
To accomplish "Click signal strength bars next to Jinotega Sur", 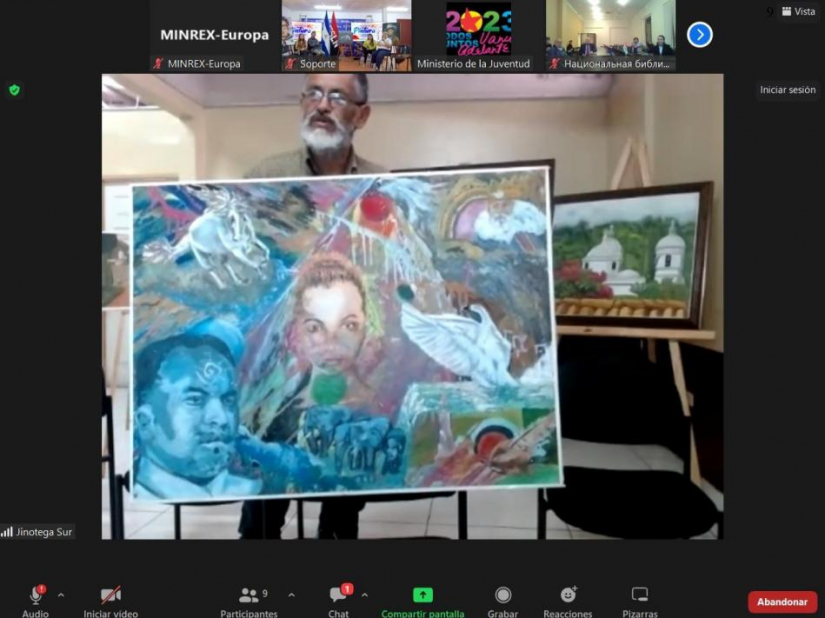I will [7, 532].
